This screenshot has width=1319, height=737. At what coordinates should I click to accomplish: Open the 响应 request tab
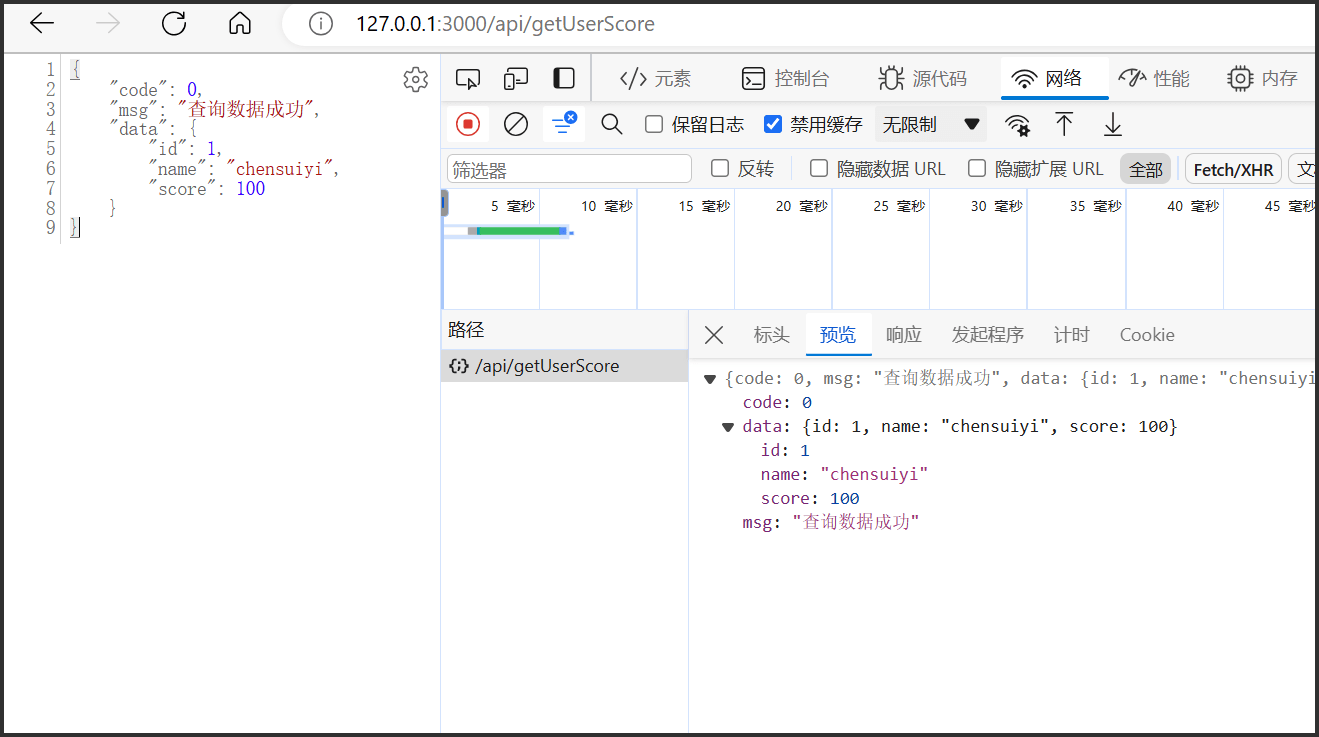pos(904,335)
